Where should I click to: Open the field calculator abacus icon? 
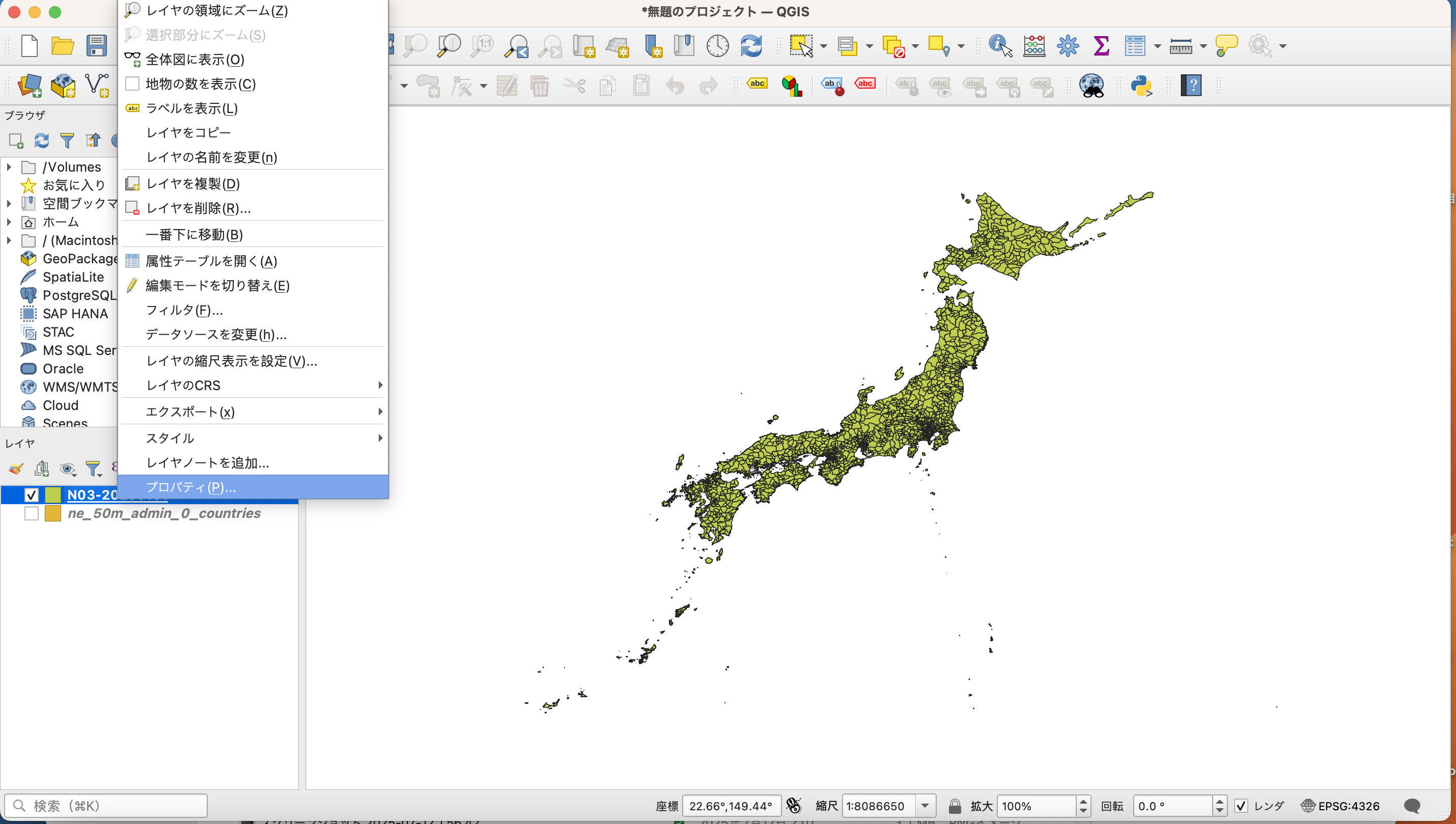1034,45
